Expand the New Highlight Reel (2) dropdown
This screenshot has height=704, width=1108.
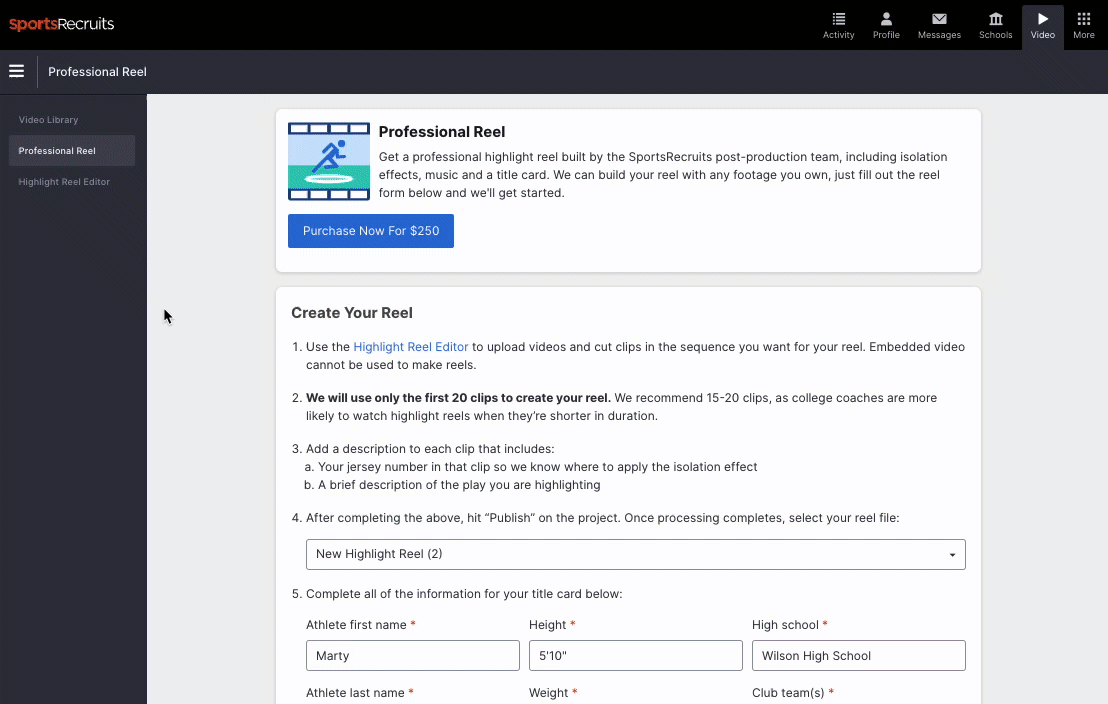tap(635, 555)
